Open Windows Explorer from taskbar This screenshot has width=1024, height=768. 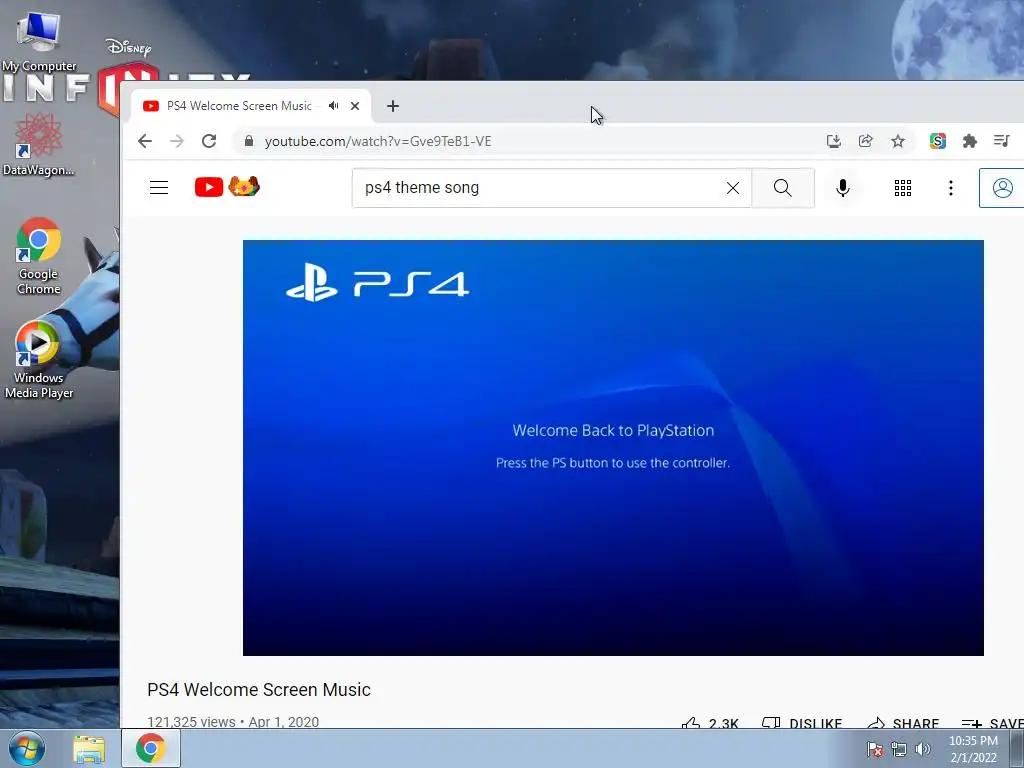click(89, 749)
